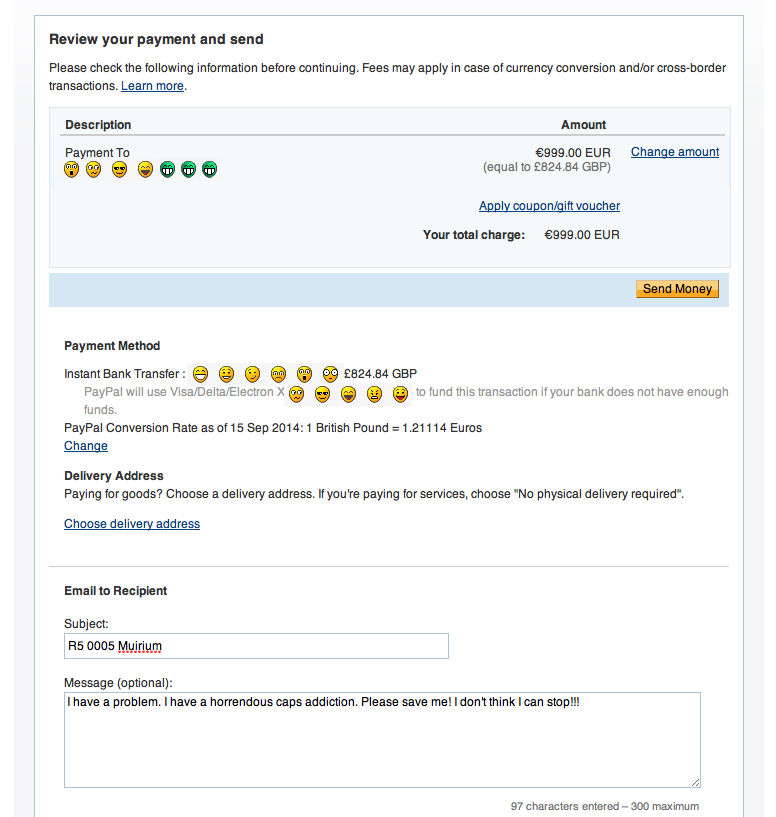Click inside the optional Message text area
Screen dimensions: 776x817
click(382, 740)
